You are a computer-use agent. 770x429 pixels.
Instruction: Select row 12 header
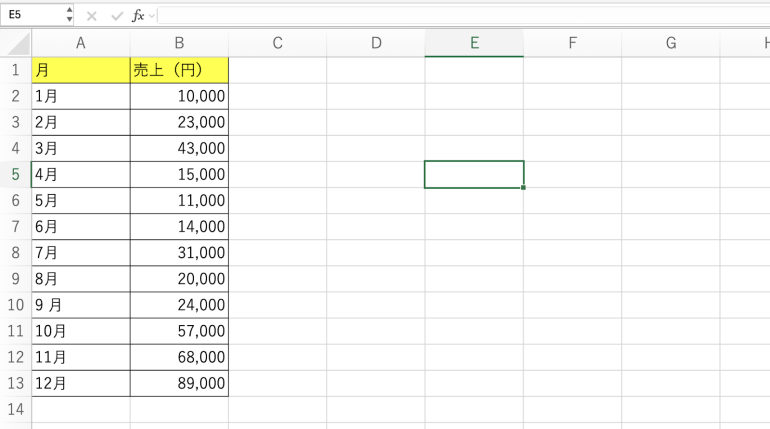pyautogui.click(x=16, y=357)
